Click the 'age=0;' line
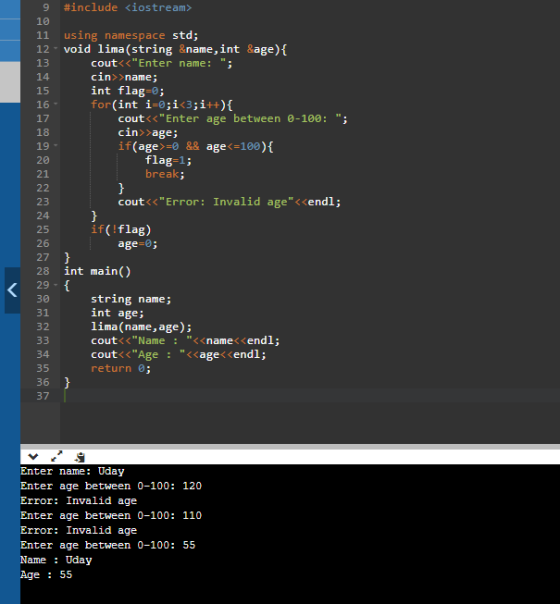 point(138,243)
